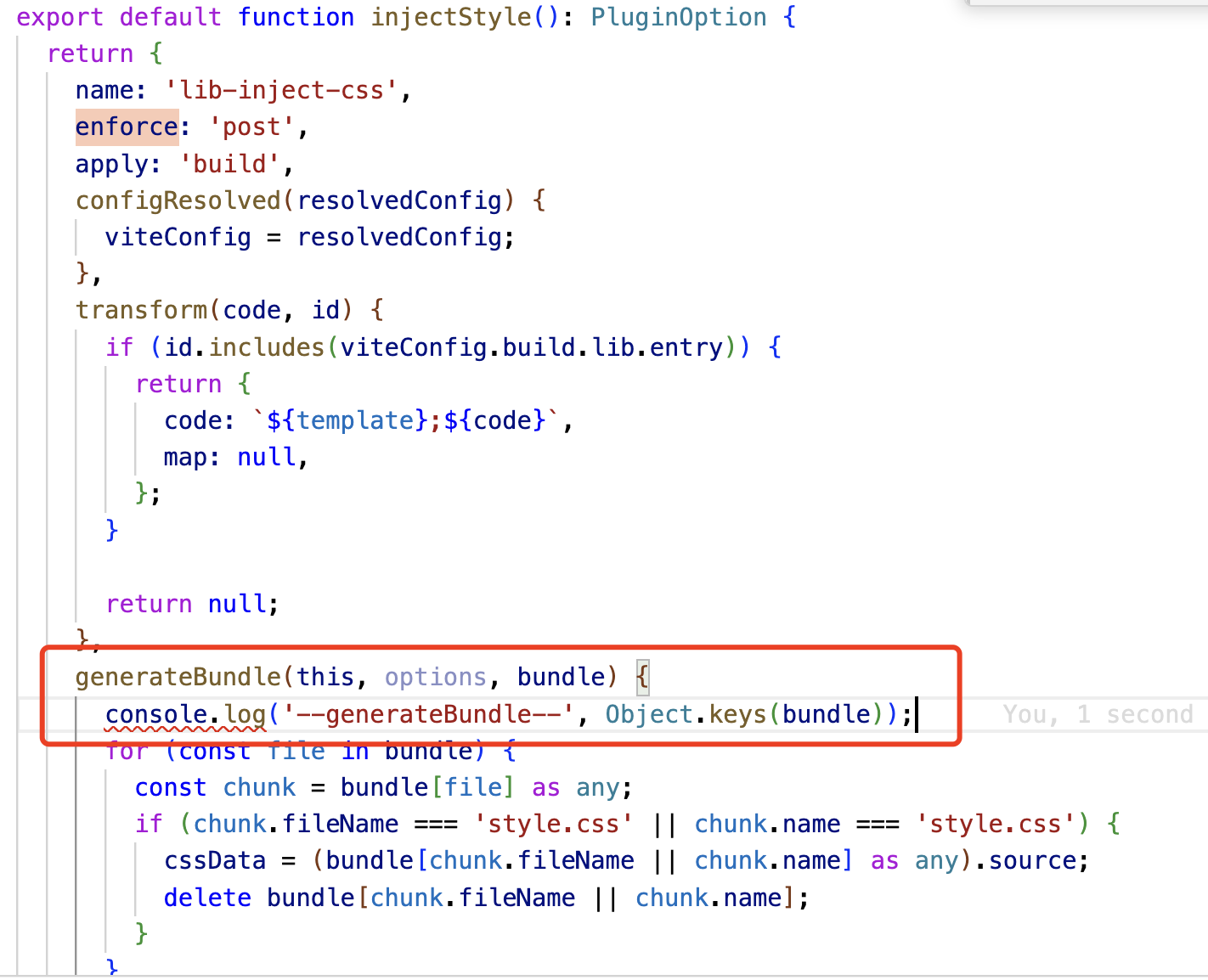Click the 'lib-inject-css' string value
This screenshot has height=980, width=1208.
click(x=284, y=89)
